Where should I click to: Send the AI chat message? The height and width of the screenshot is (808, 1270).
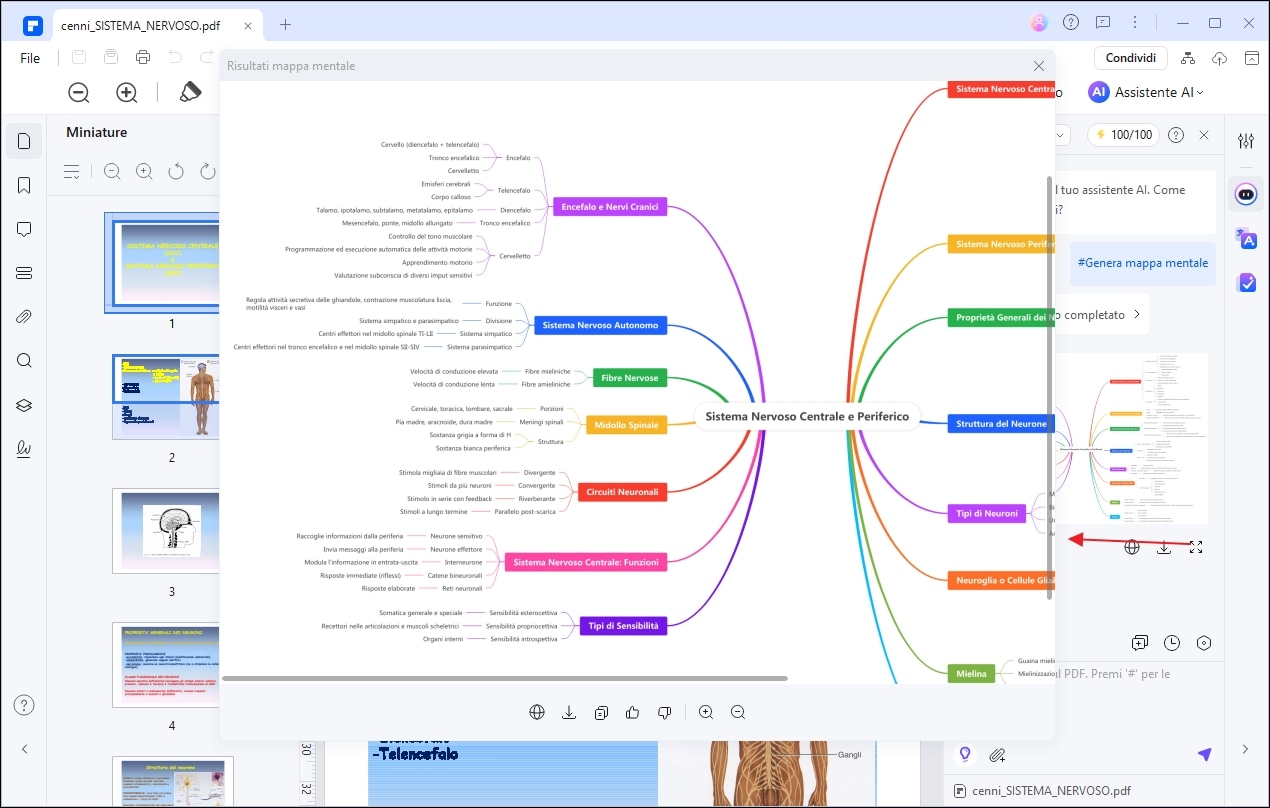pos(1204,754)
